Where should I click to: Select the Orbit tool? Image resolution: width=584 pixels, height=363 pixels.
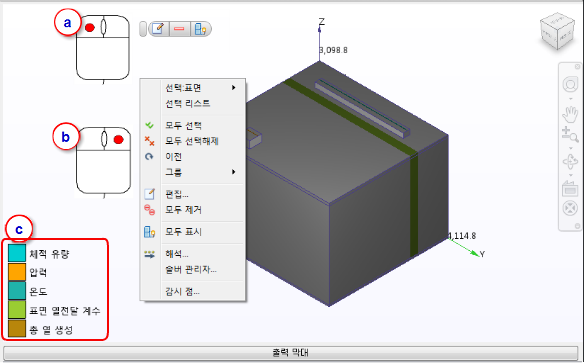click(x=570, y=162)
